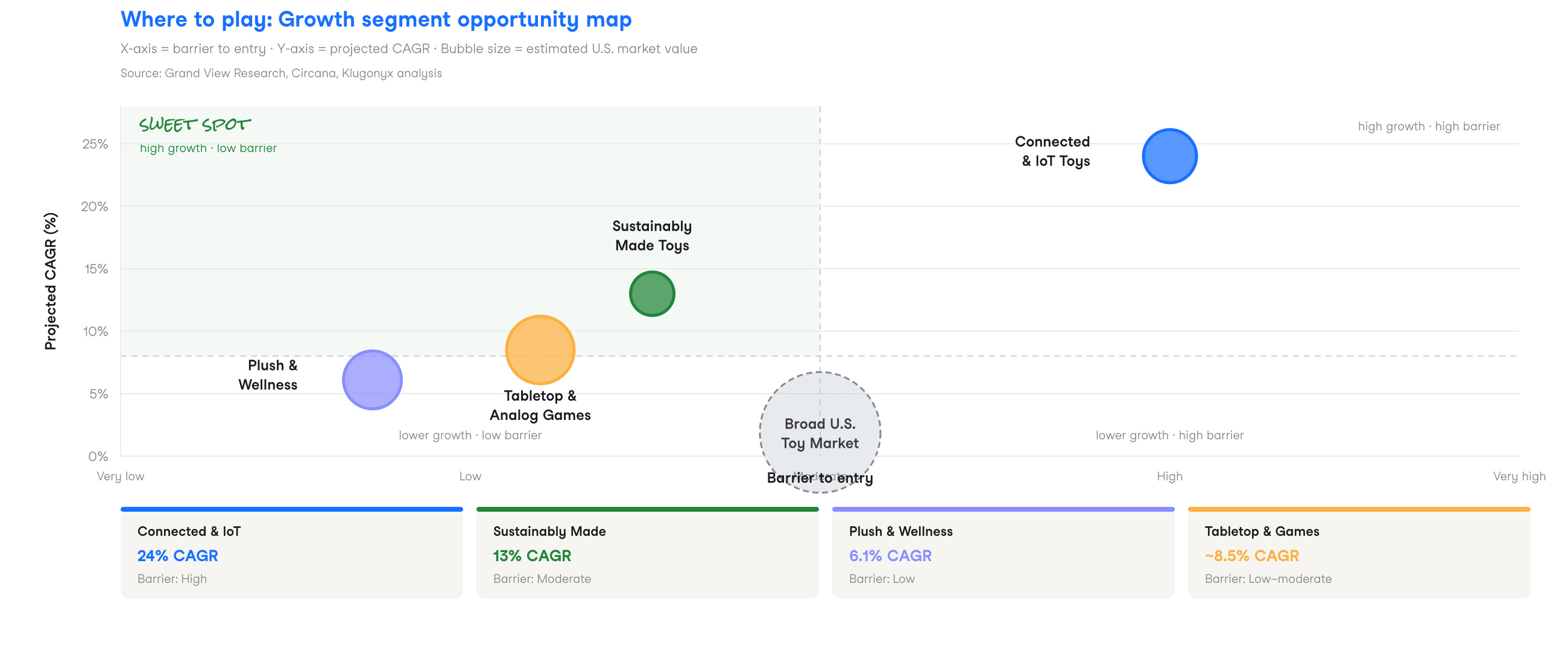Click the orange bar atop Tabletop & Games card
This screenshot has height=671, width=1568.
coord(1359,509)
